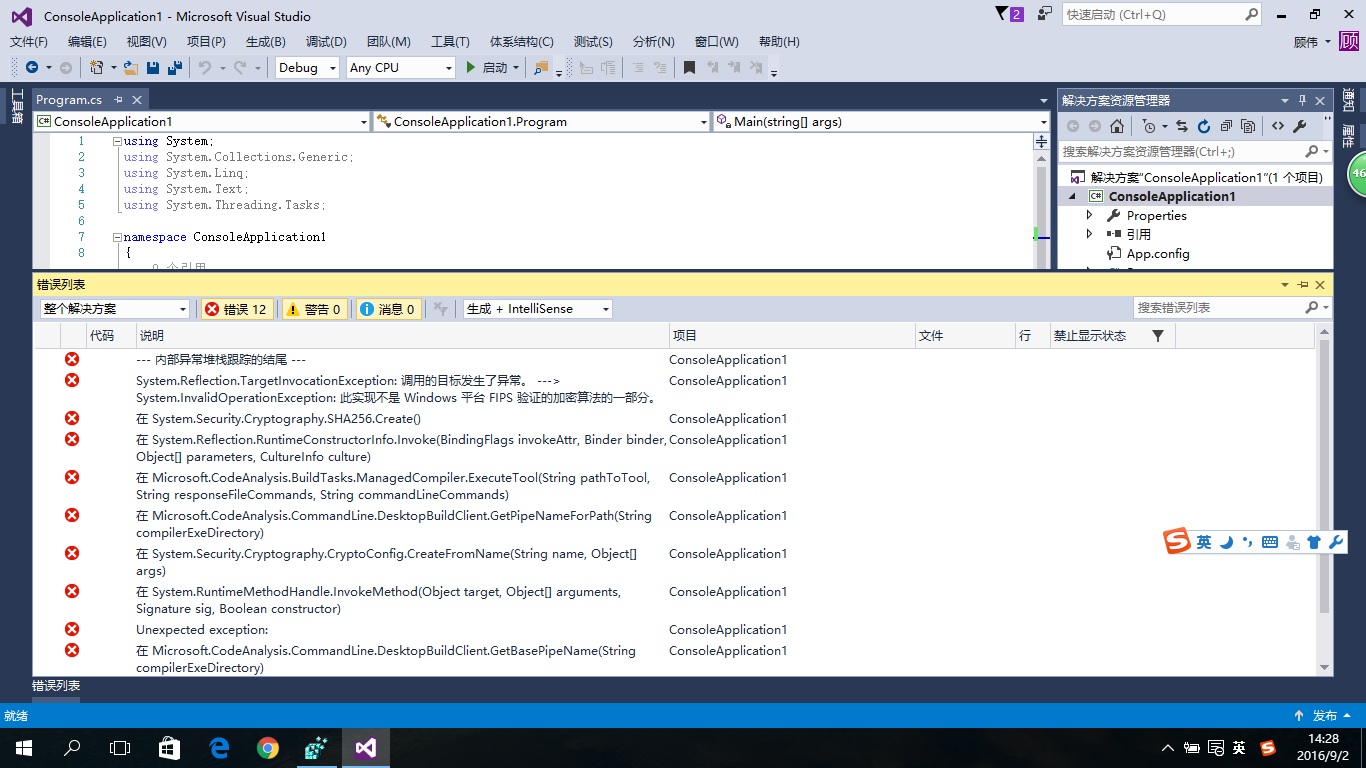1366x768 pixels.
Task: Click the Find in Files toolbar icon
Action: [541, 67]
